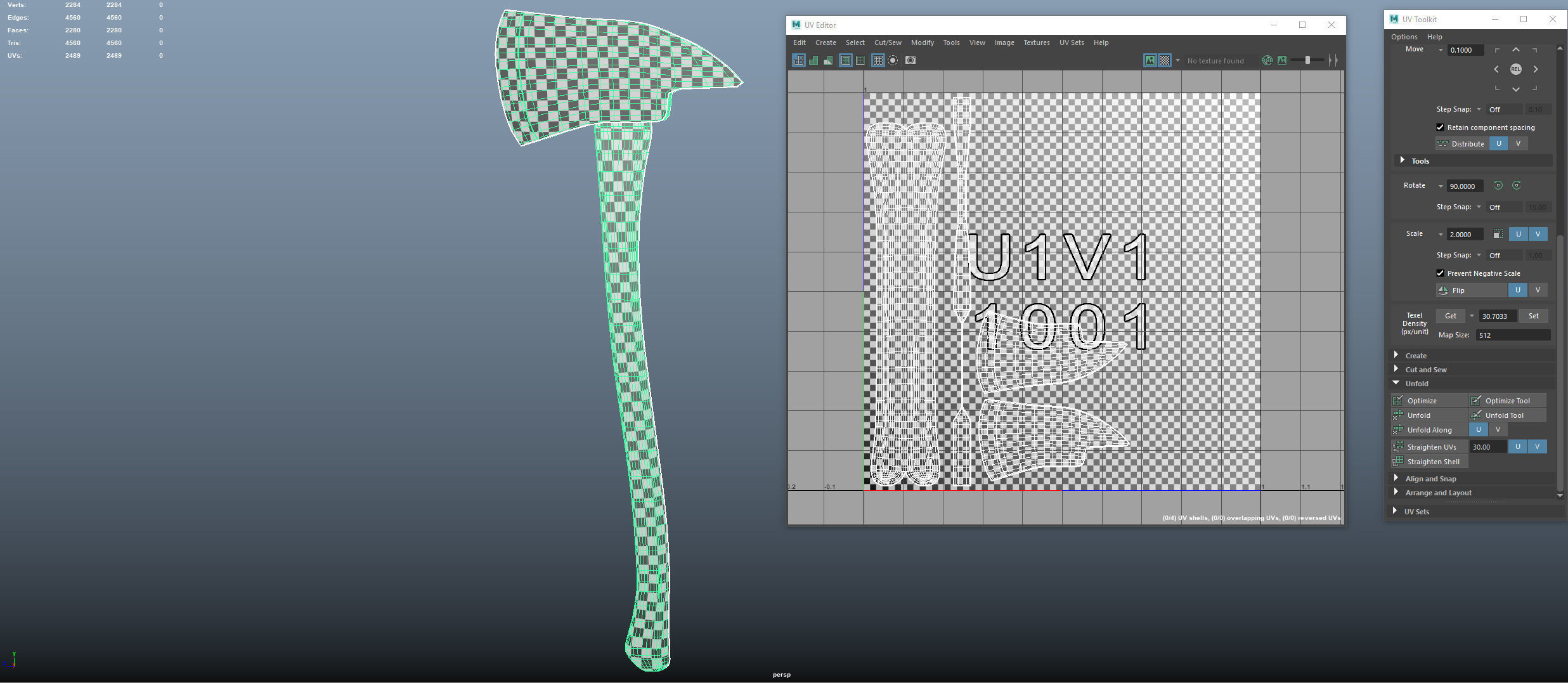This screenshot has height=683, width=1568.
Task: Toggle Unfold Along V button
Action: point(1498,430)
